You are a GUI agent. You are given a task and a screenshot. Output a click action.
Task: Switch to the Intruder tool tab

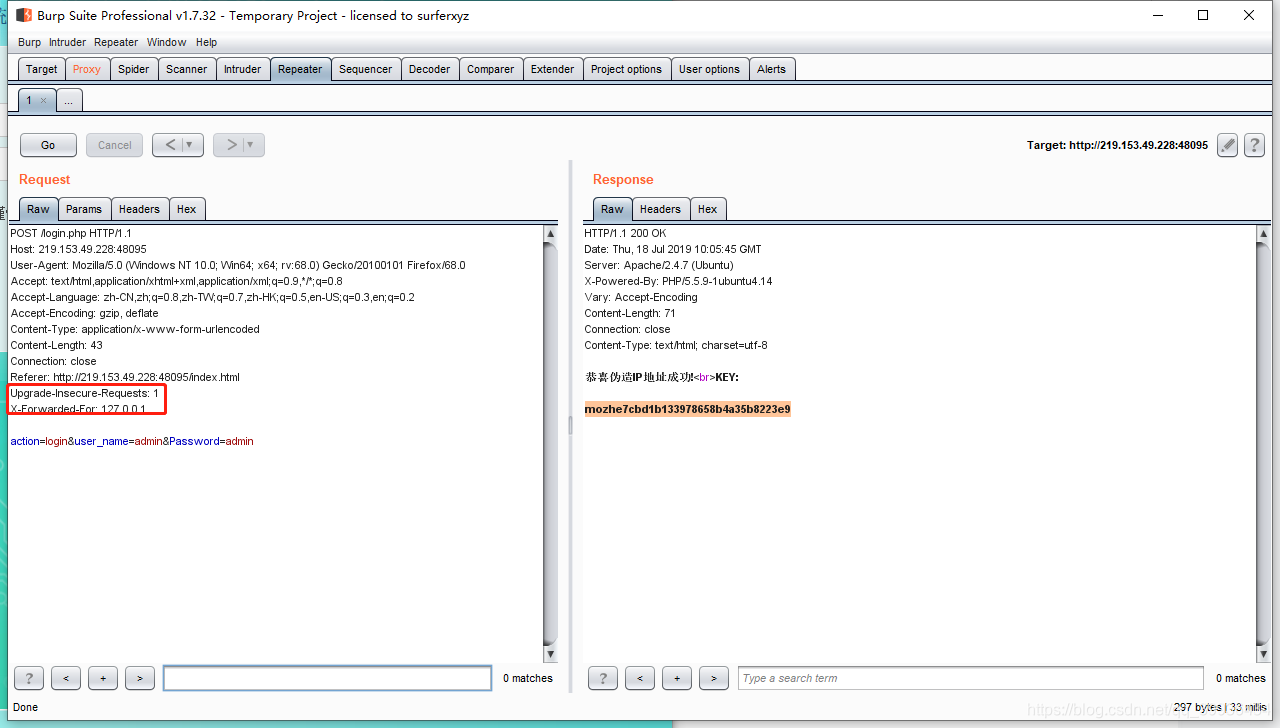[x=243, y=69]
